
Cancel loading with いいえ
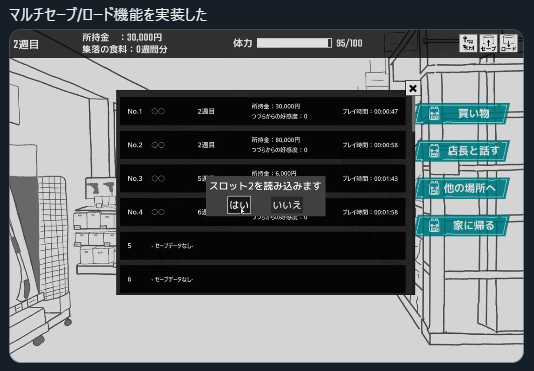tap(287, 205)
